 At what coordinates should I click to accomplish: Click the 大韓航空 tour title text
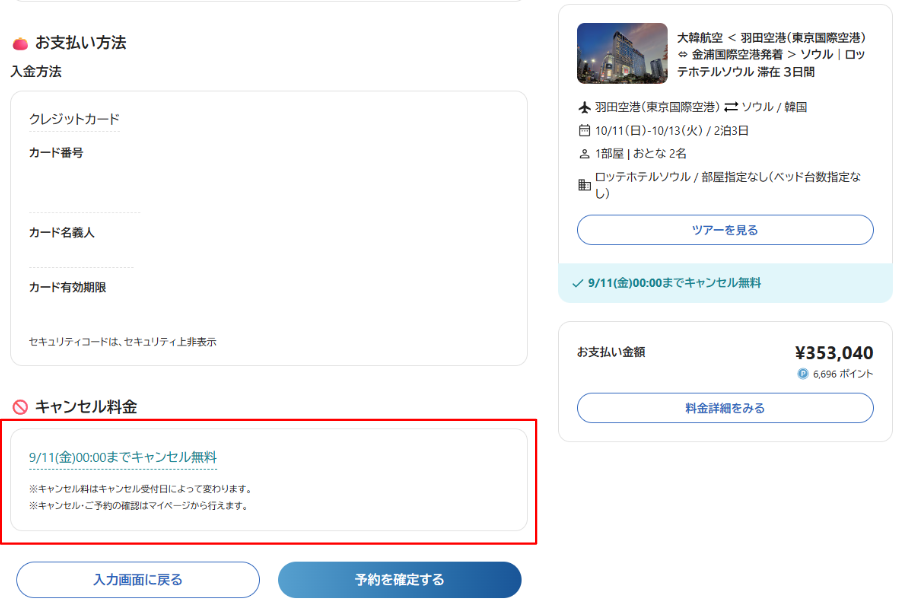(771, 55)
